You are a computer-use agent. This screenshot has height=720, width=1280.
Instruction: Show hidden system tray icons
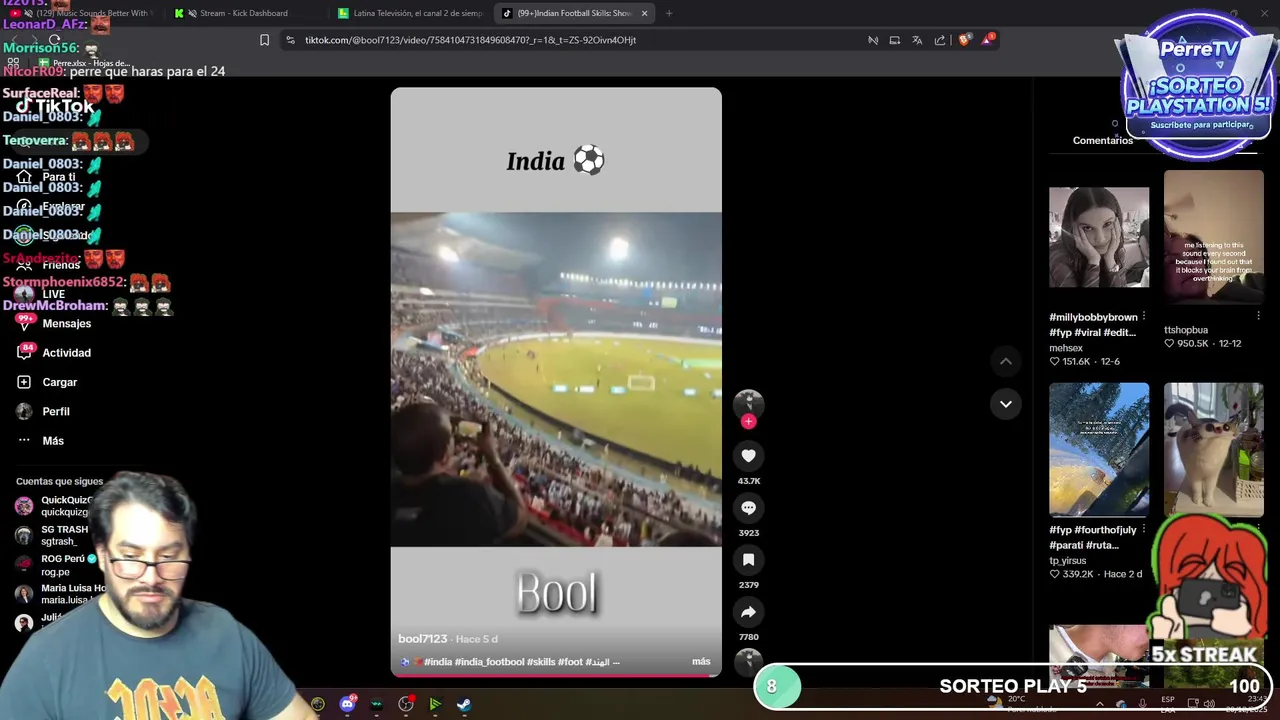point(1099,704)
